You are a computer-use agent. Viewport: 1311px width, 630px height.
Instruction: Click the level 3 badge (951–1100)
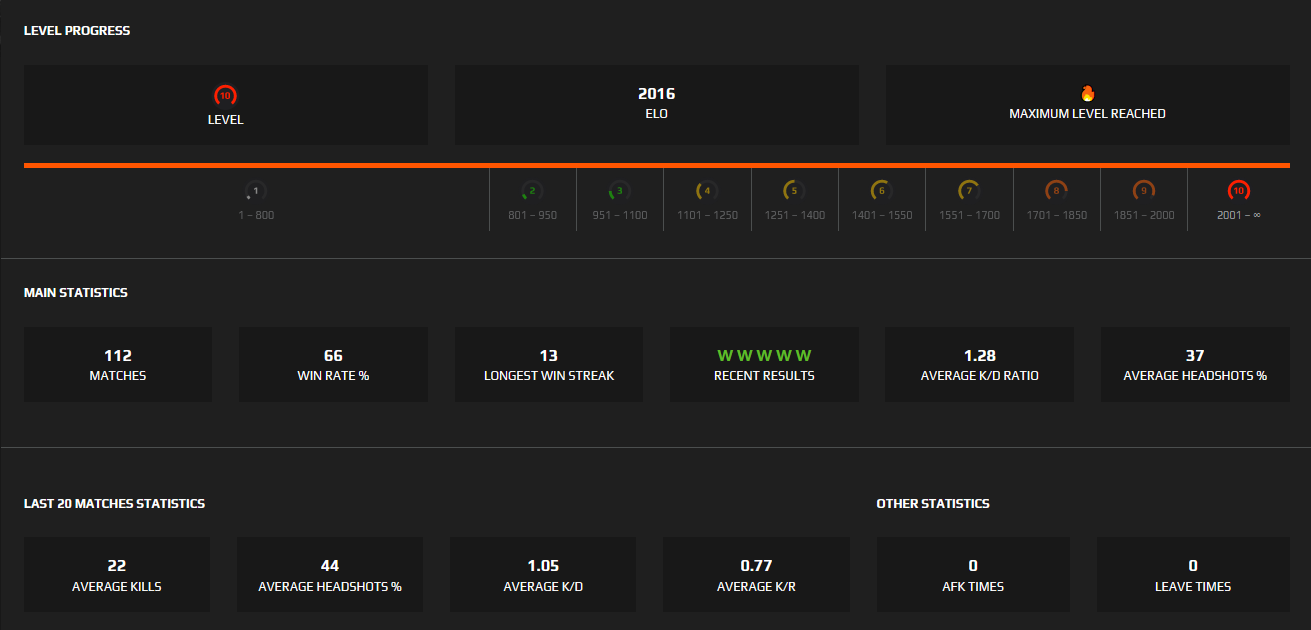pos(619,188)
